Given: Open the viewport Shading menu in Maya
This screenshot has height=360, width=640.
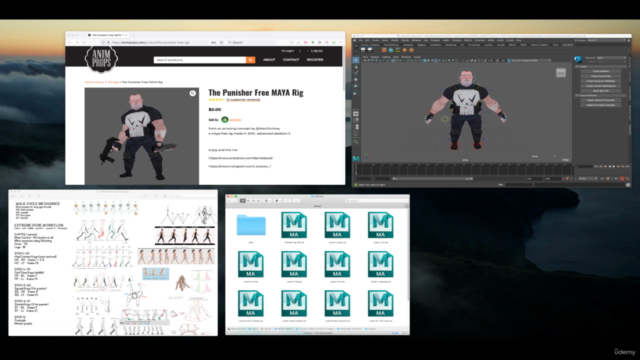Looking at the screenshot, I should point(375,57).
